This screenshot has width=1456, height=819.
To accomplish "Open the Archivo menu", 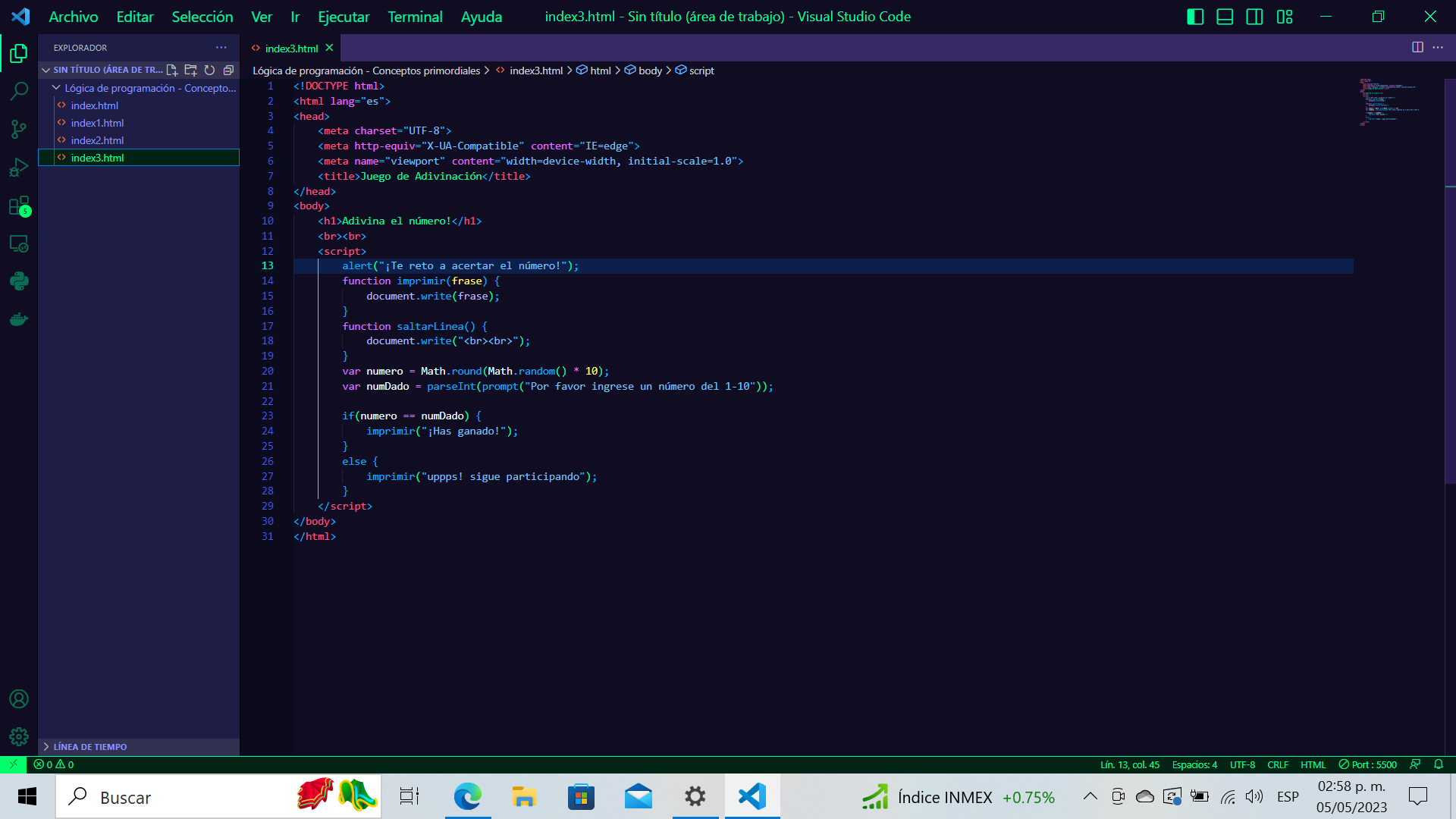I will point(74,17).
